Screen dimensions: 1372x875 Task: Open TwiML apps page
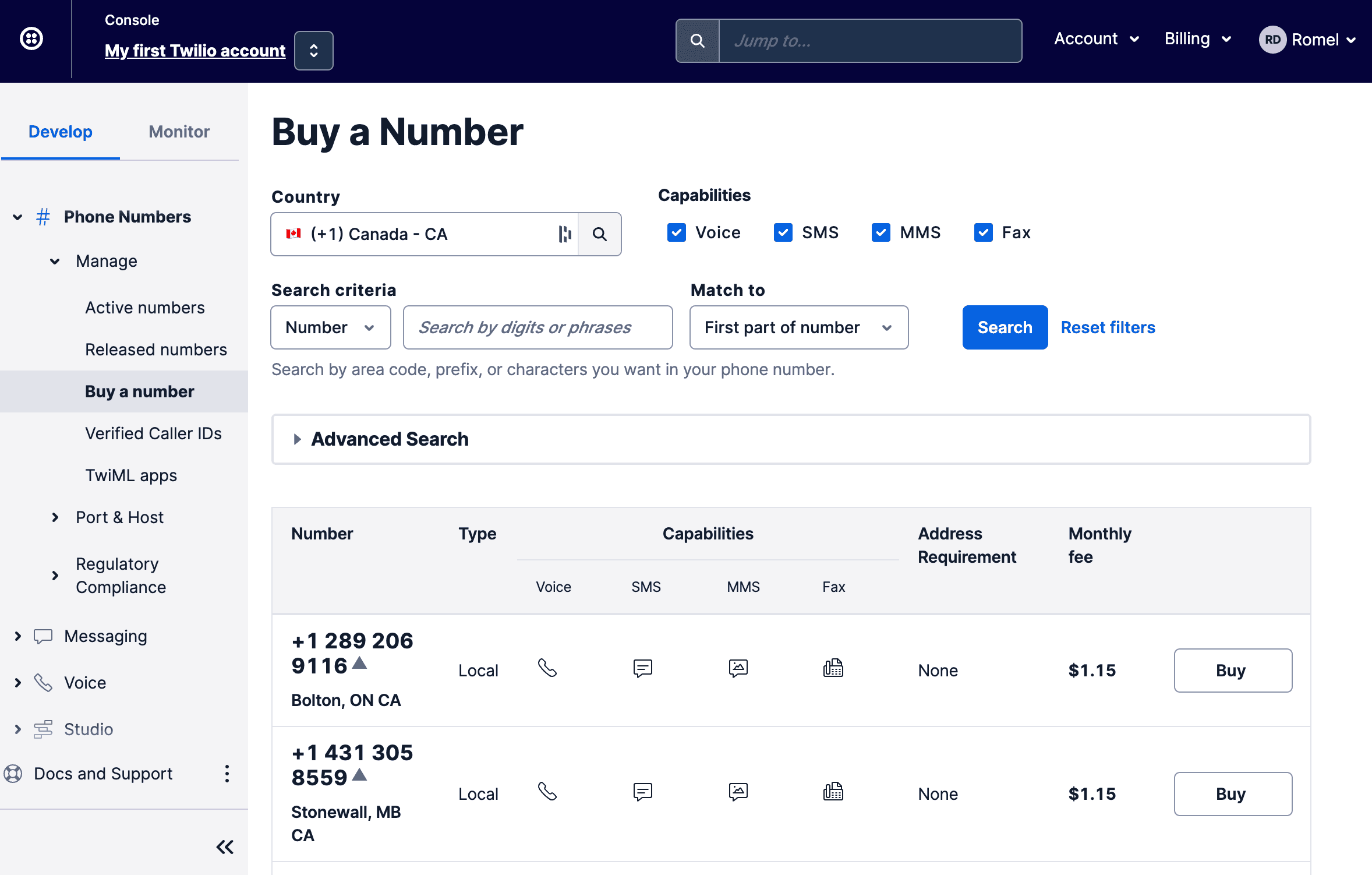(131, 475)
